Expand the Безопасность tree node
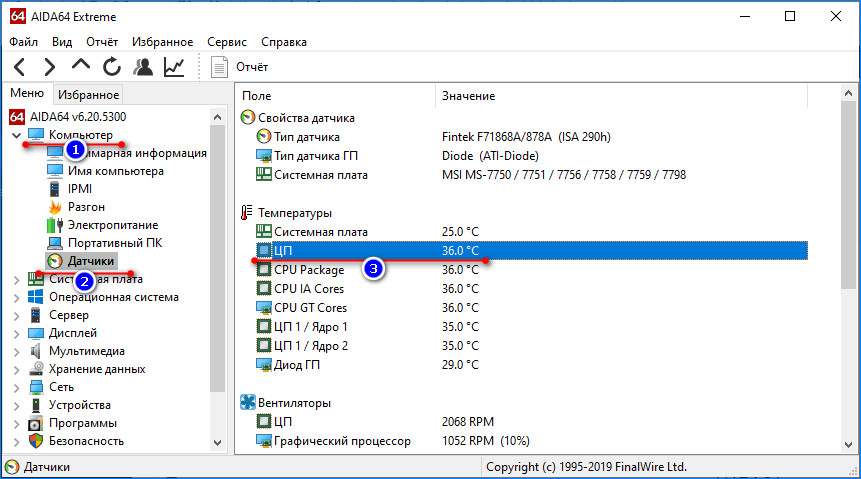Screen dimensions: 861x479 pyautogui.click(x=16, y=442)
